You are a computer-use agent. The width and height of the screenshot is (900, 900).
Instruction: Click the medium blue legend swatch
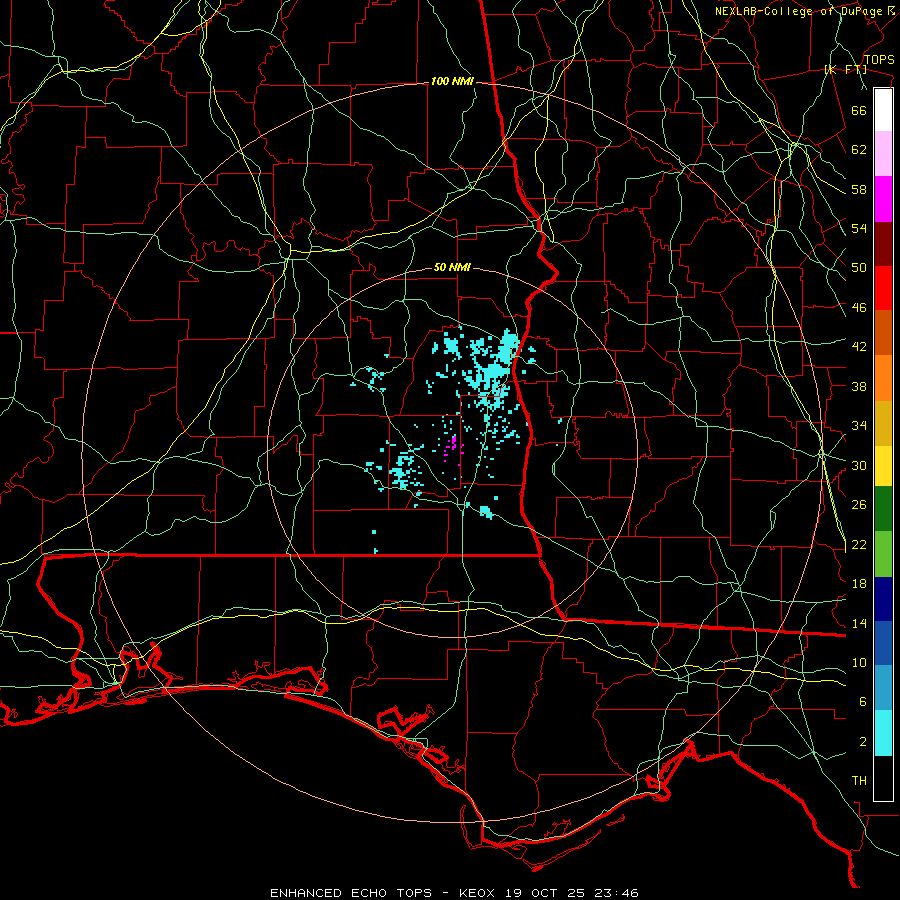(883, 643)
